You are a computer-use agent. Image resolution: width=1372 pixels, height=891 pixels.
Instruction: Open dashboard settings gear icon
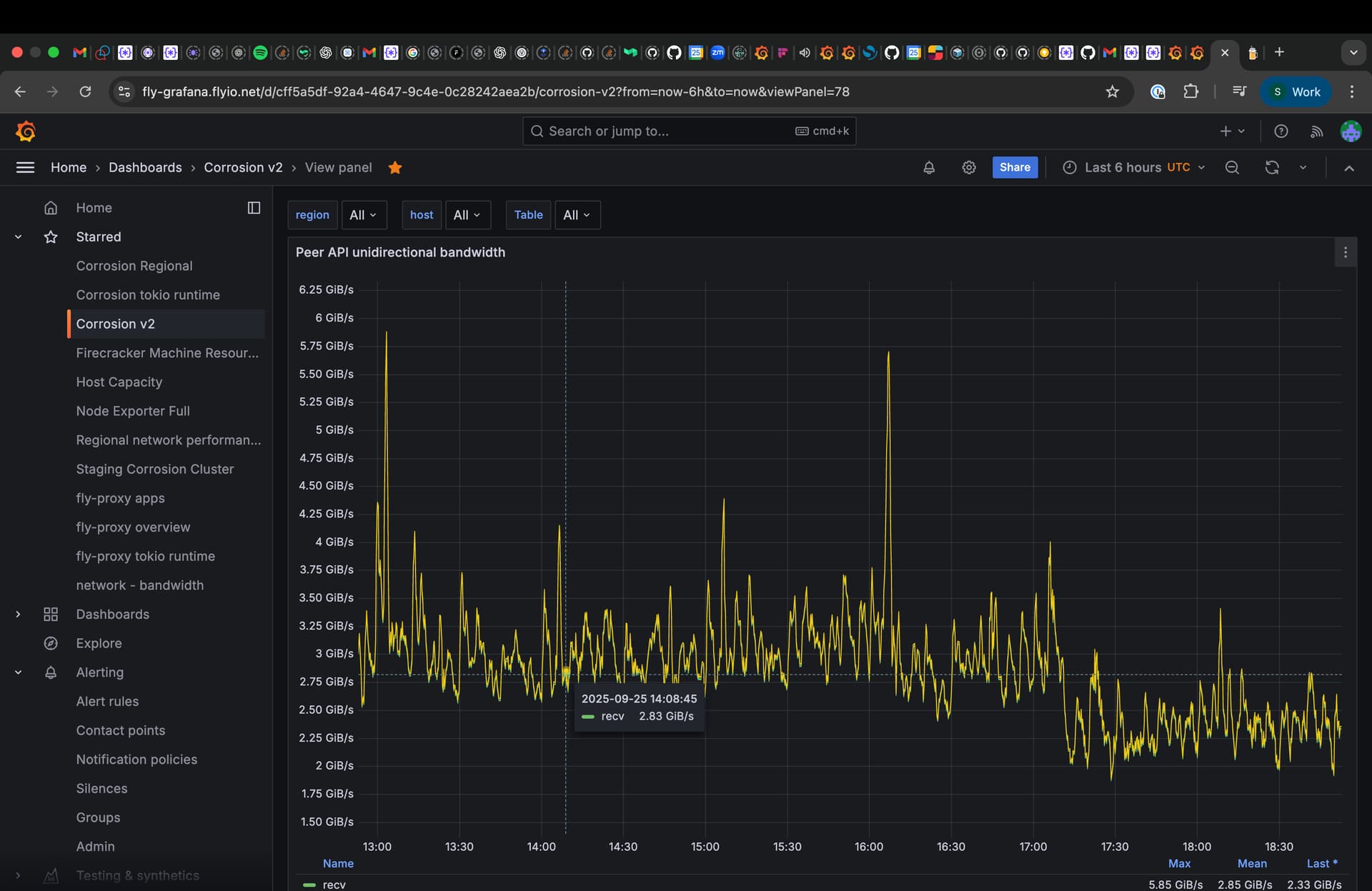[x=968, y=167]
